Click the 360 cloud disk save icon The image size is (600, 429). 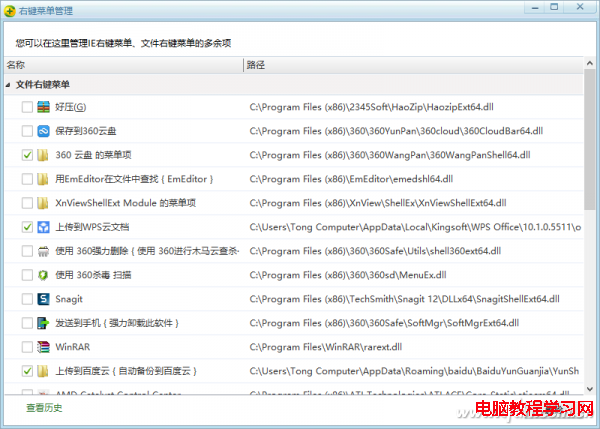pyautogui.click(x=43, y=131)
